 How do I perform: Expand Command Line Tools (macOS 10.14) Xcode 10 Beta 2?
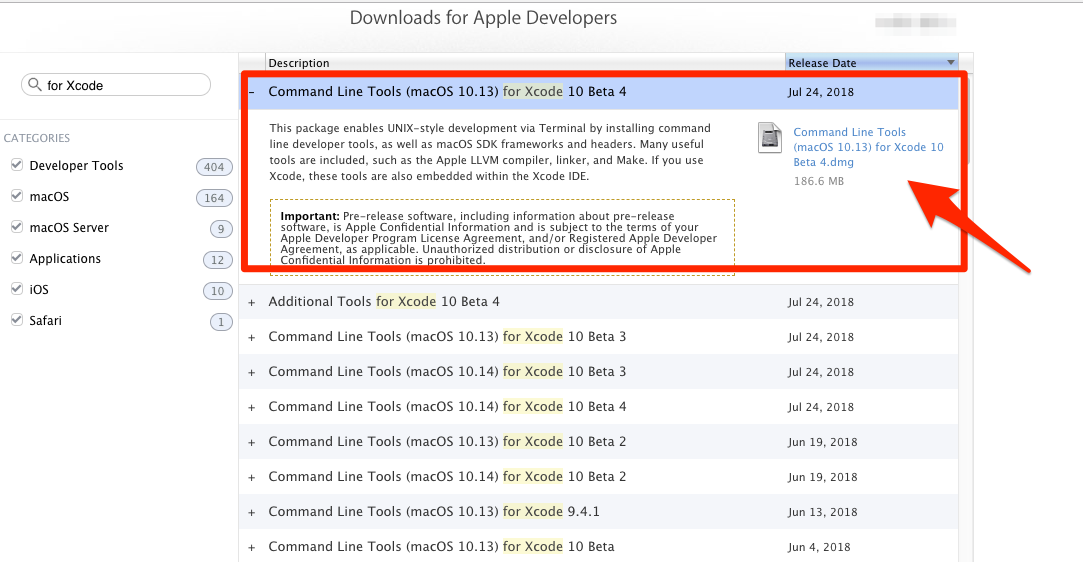(252, 478)
